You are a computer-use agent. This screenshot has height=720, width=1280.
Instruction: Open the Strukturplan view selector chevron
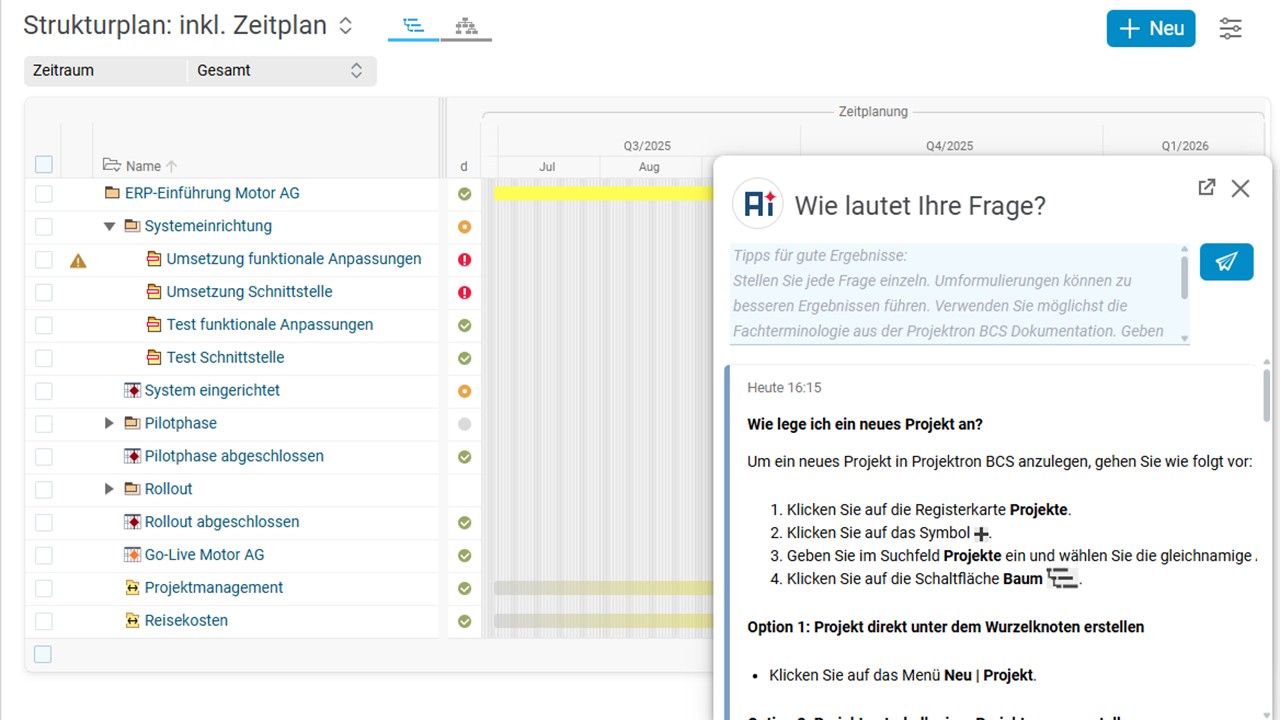(345, 26)
